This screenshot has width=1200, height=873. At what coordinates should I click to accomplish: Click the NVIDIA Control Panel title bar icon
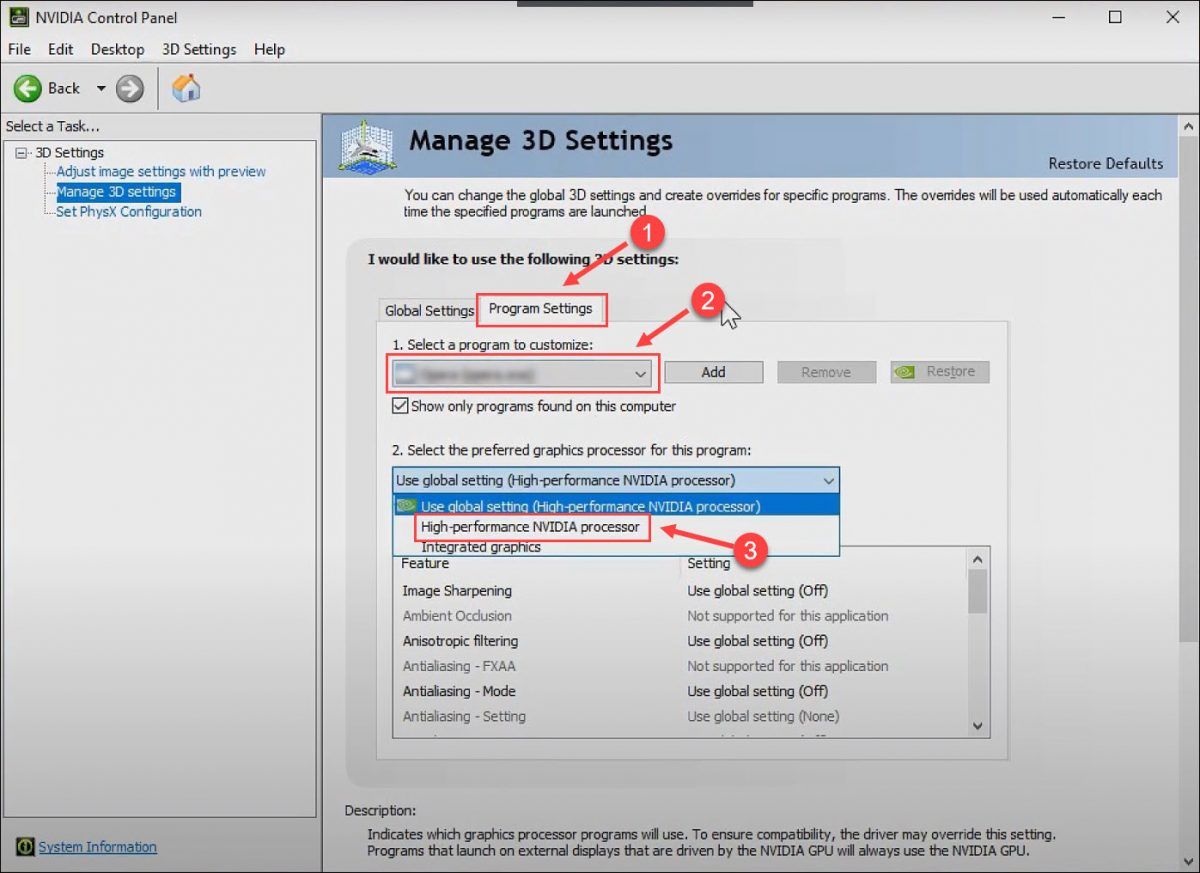[x=18, y=17]
